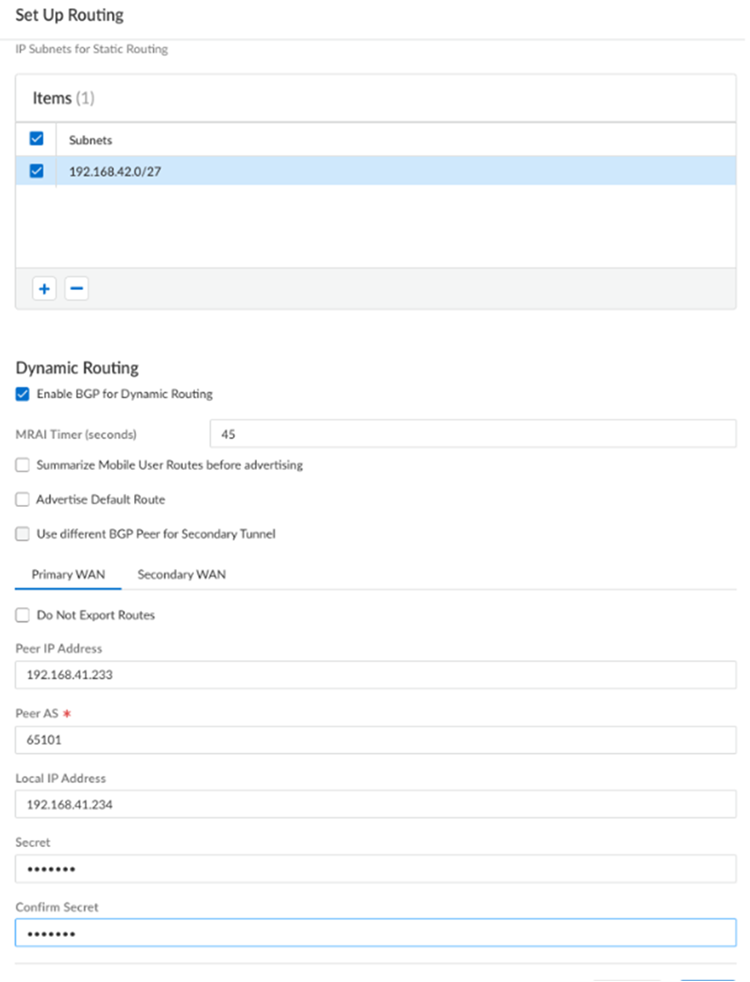750x982 pixels.
Task: Select the Primary WAN tab
Action: click(68, 575)
